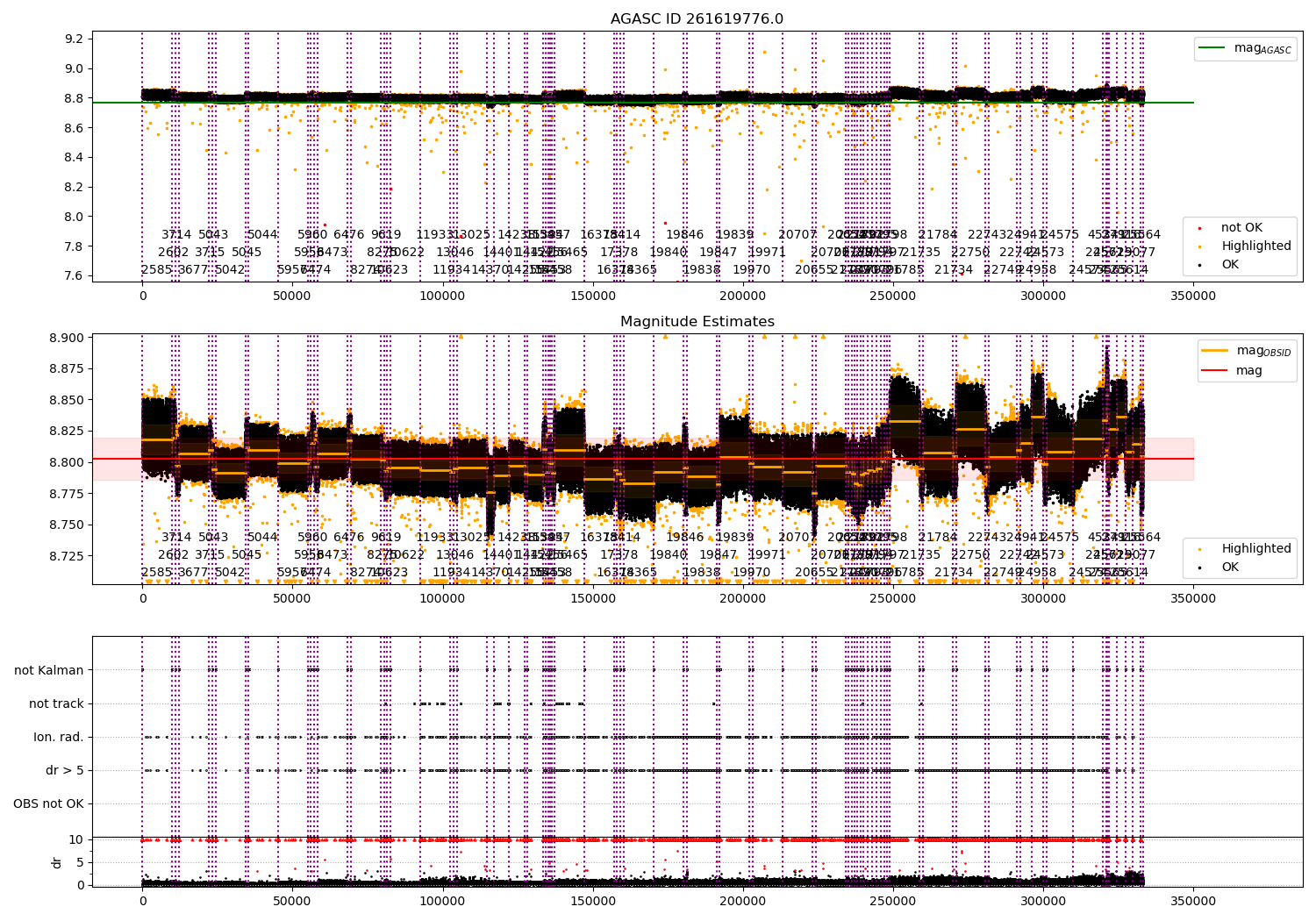The height and width of the screenshot is (921, 1316).
Task: Click the 100000 x-tick of bottom plot
Action: 442,901
